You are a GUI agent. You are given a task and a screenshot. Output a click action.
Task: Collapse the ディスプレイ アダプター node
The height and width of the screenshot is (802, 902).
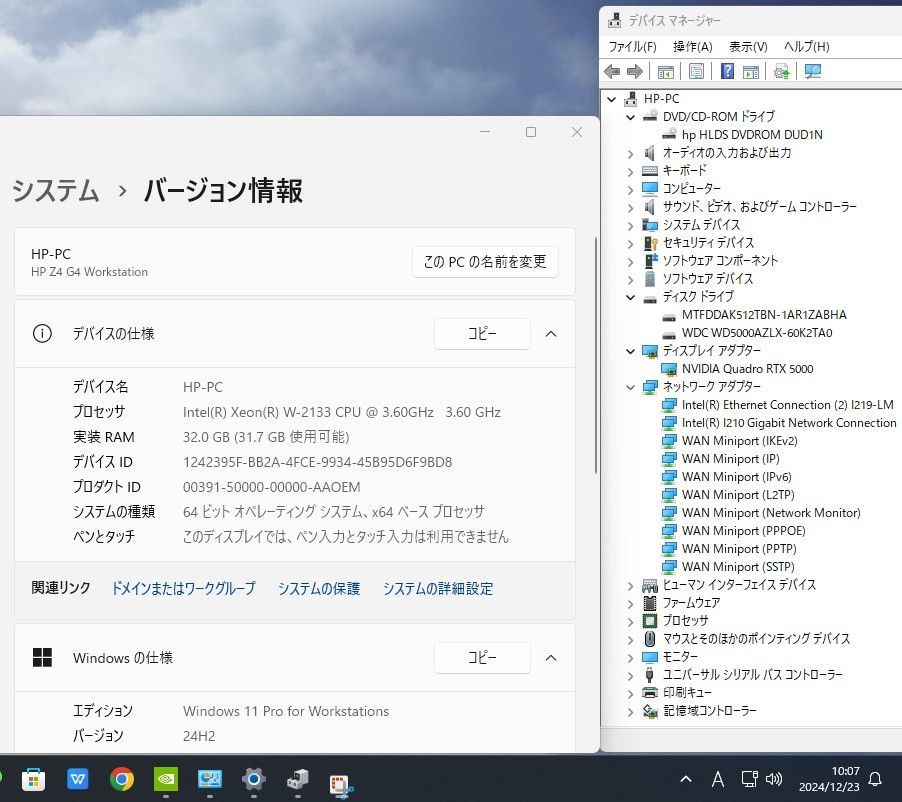click(x=630, y=351)
